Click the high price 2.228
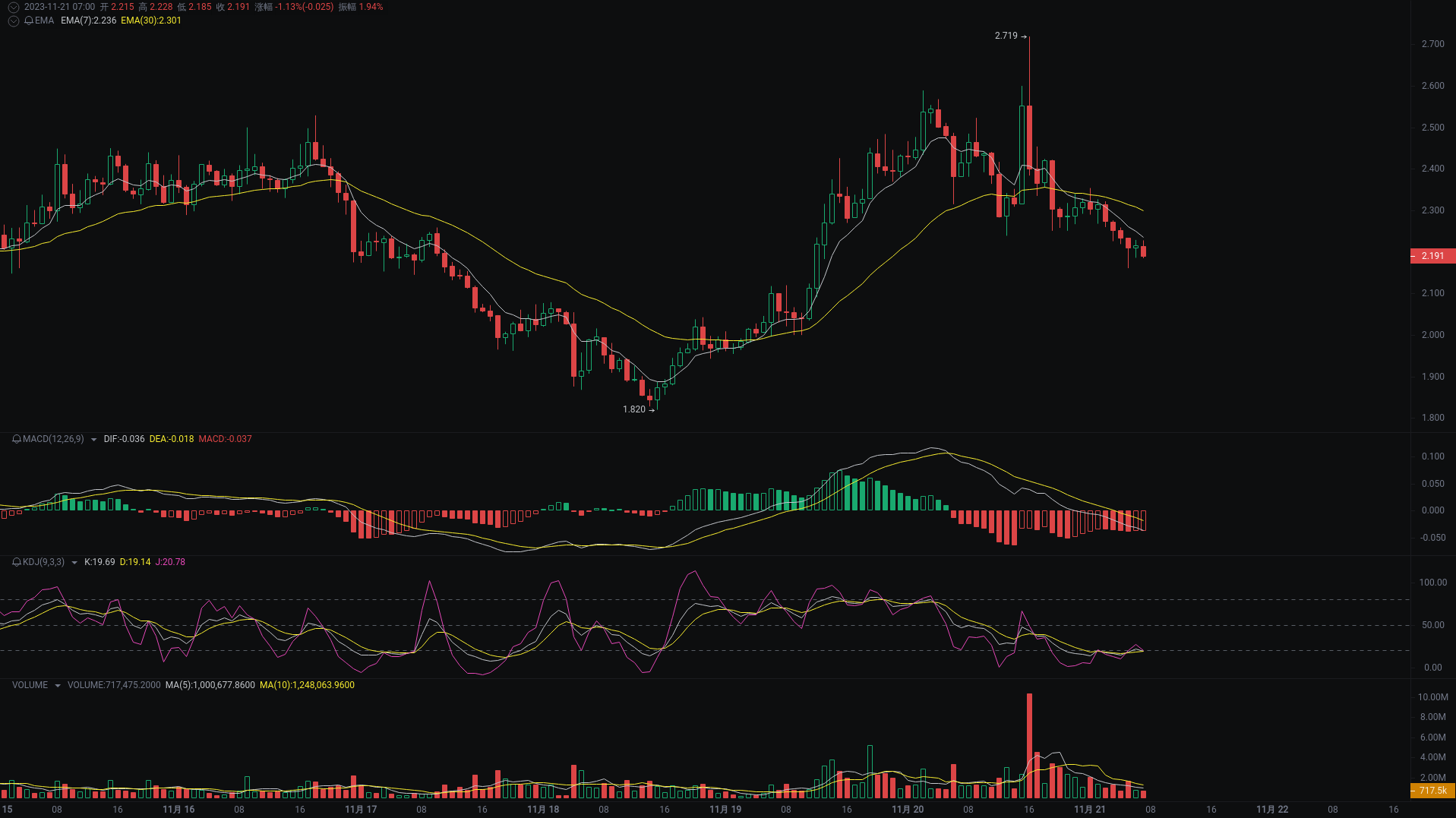The image size is (1456, 818). [x=161, y=7]
